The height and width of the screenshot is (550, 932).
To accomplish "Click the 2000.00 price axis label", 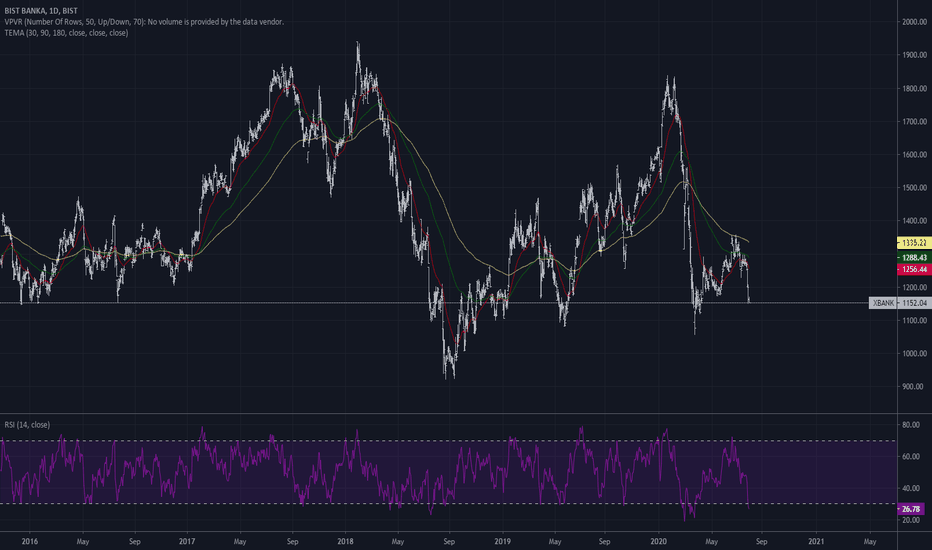I will point(914,22).
